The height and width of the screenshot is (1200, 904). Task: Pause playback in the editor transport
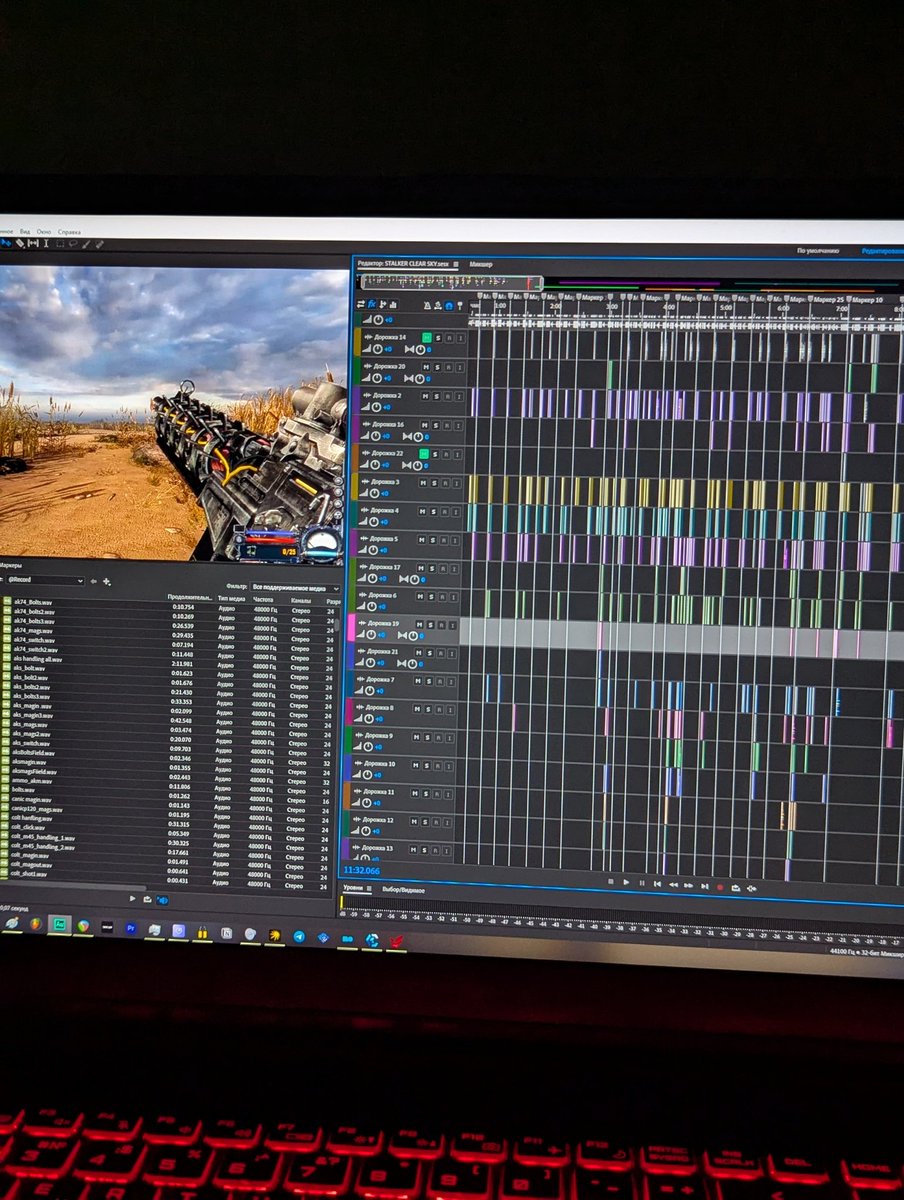(642, 883)
